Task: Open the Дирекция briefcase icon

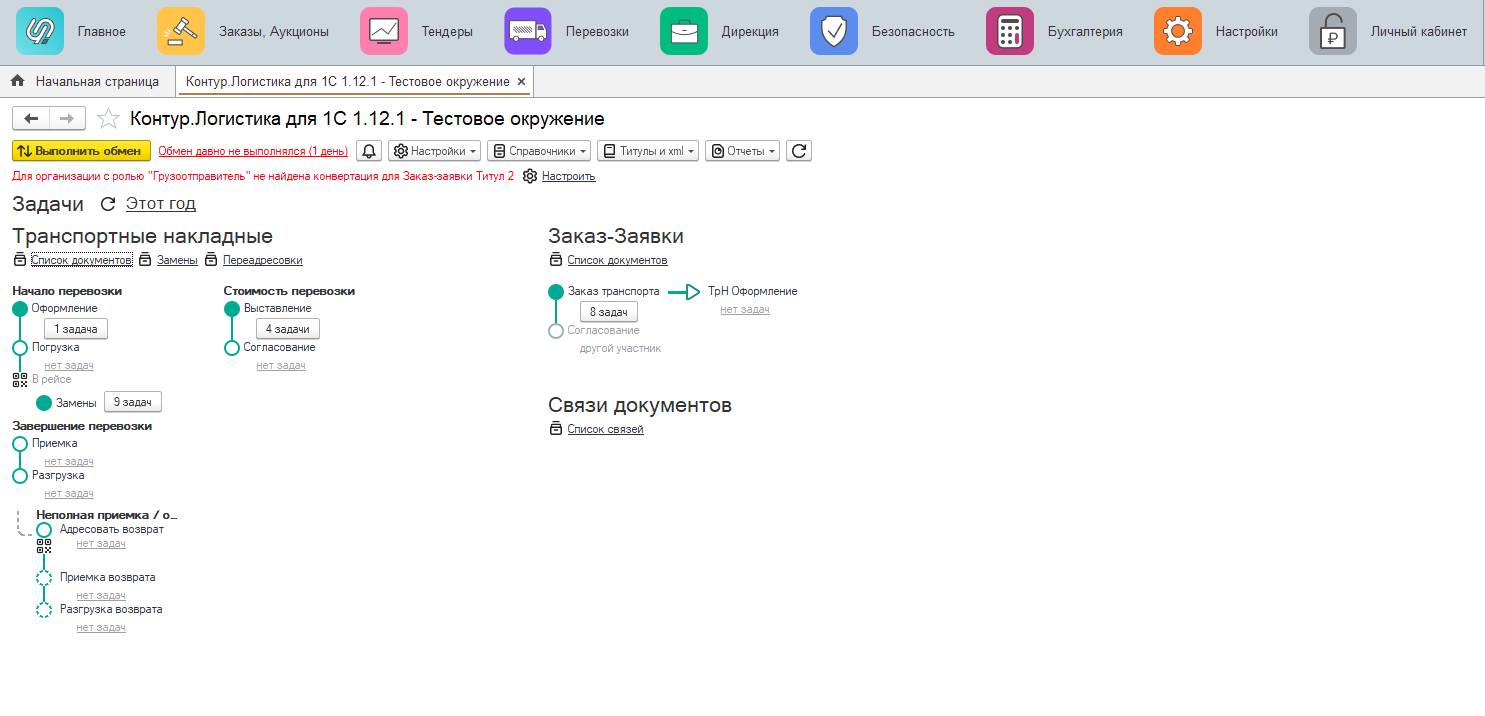Action: point(684,31)
